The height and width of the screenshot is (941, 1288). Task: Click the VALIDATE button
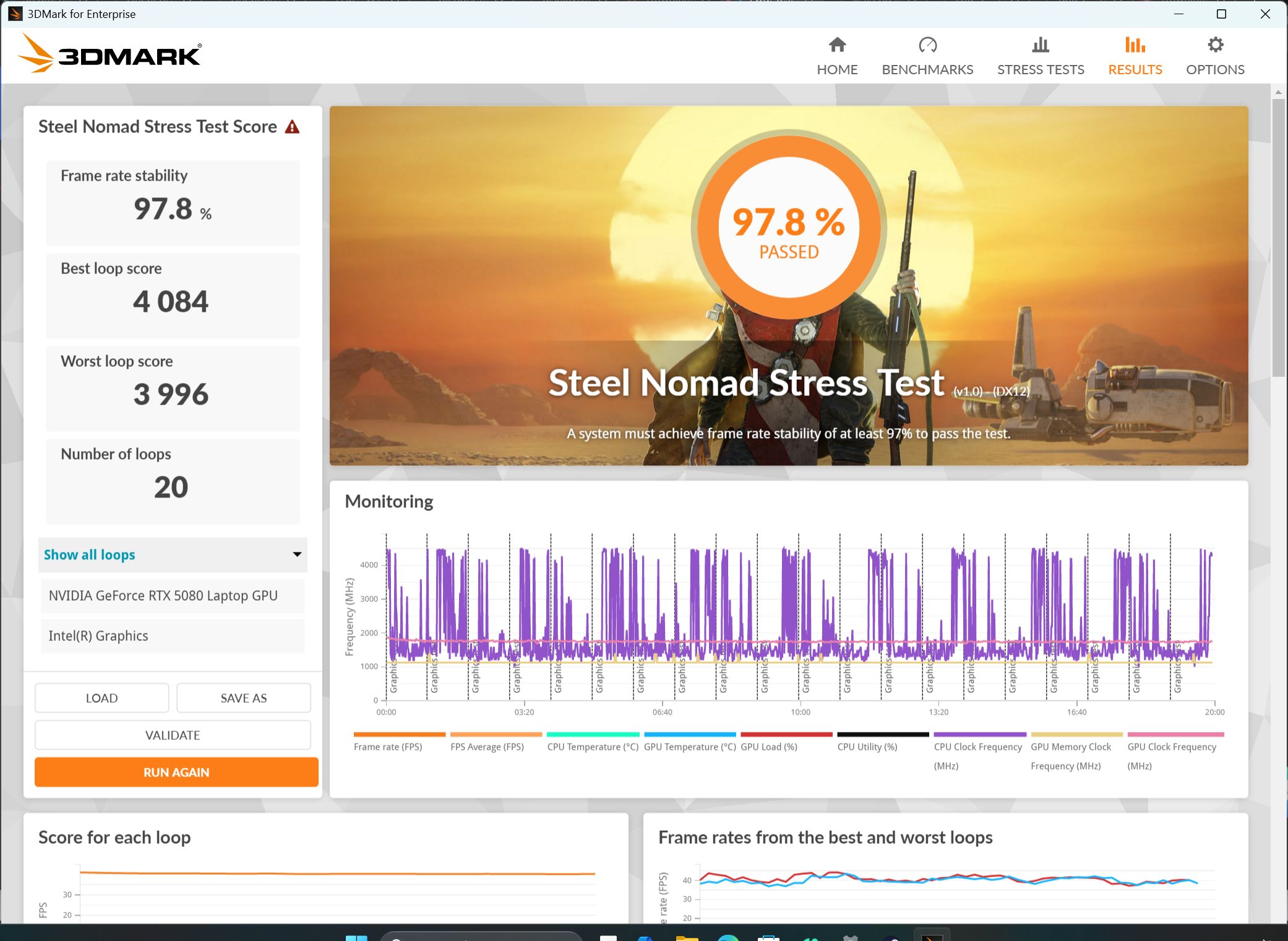point(173,735)
